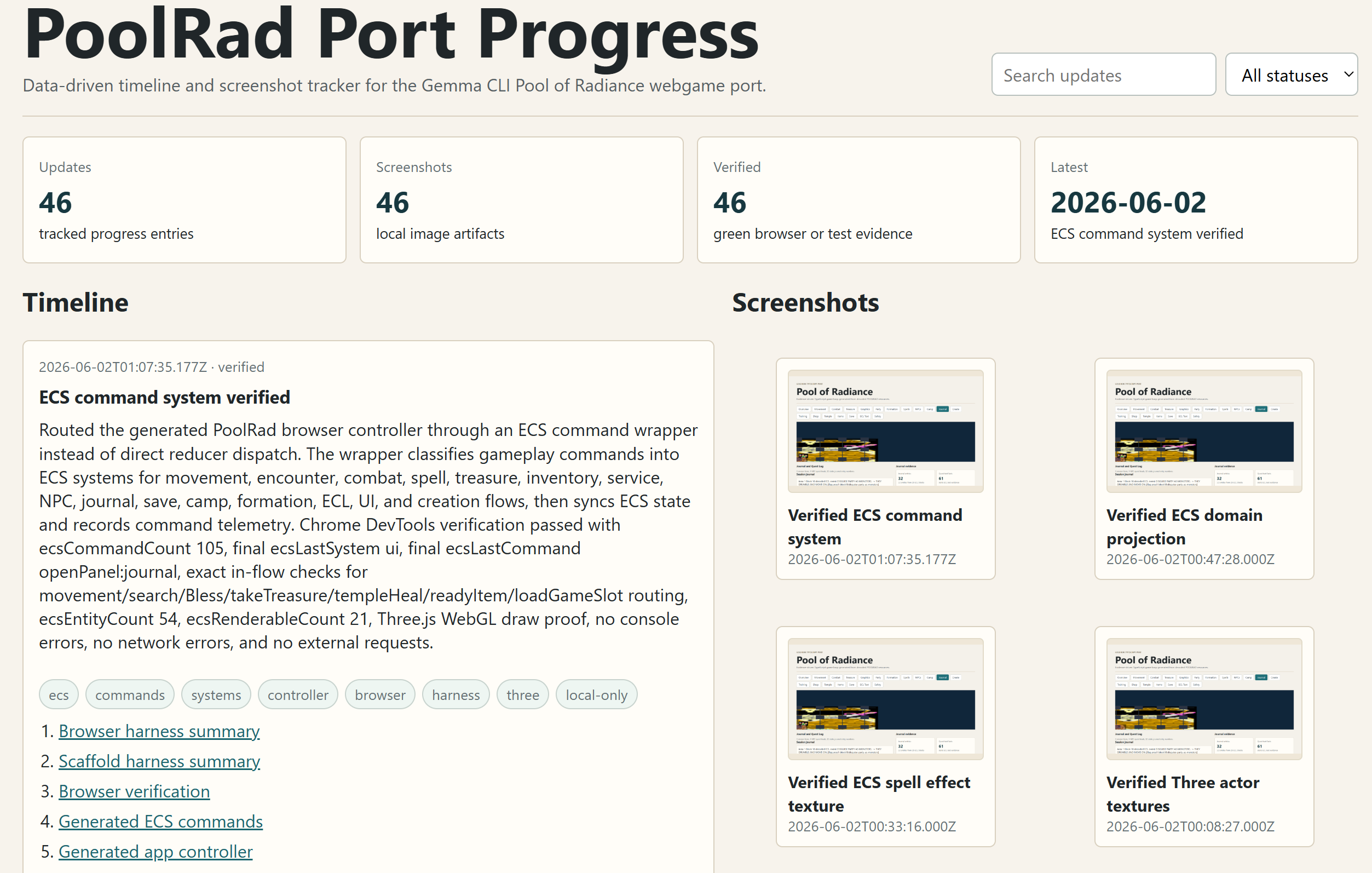1372x873 pixels.
Task: Click the green browser or test evidence label
Action: pos(812,234)
